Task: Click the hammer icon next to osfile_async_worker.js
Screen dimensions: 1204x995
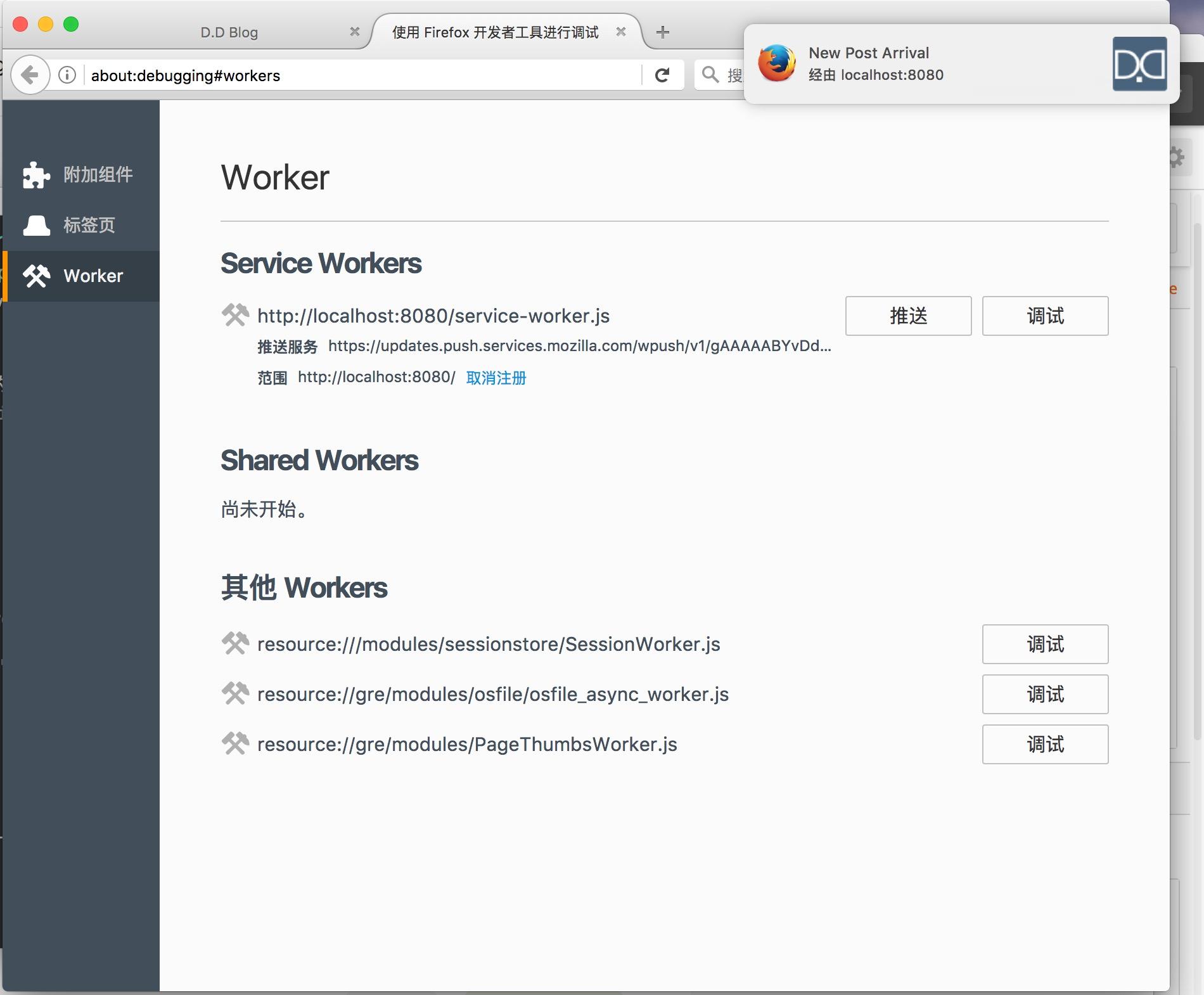Action: [235, 693]
